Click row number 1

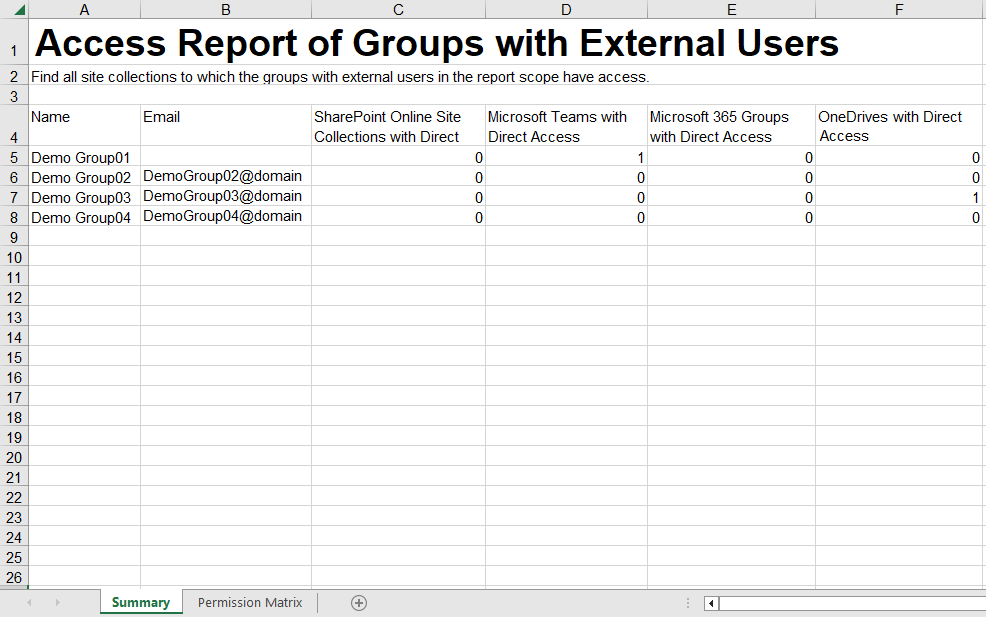coord(14,44)
